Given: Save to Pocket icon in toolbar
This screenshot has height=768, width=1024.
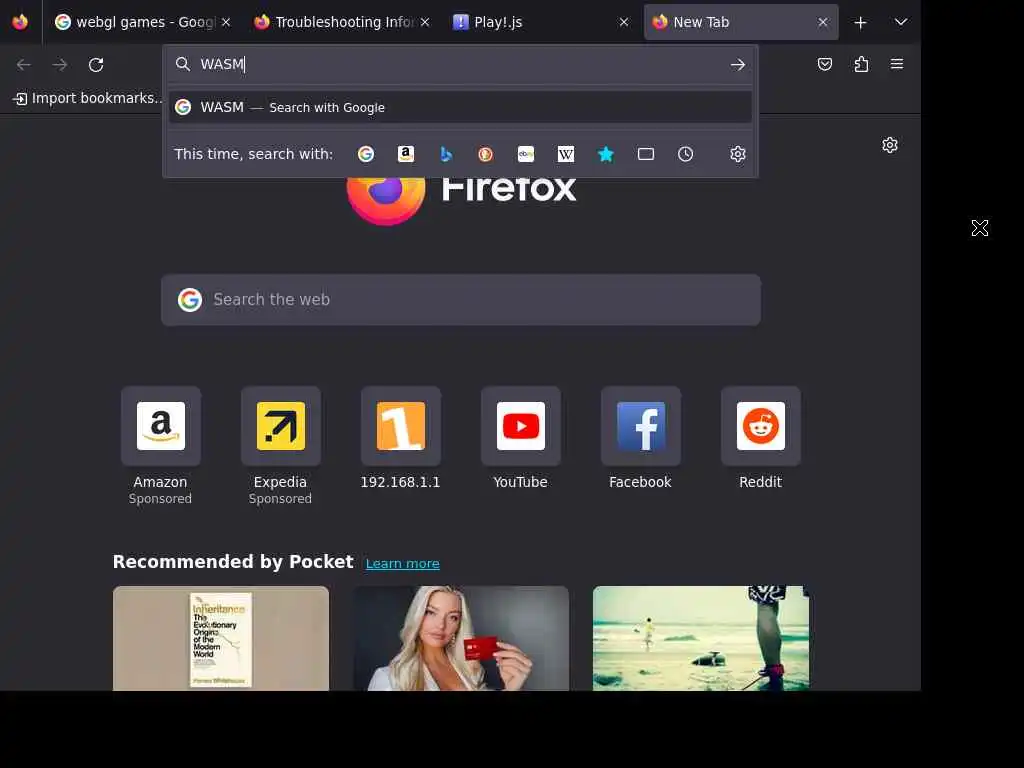Looking at the screenshot, I should pos(825,64).
